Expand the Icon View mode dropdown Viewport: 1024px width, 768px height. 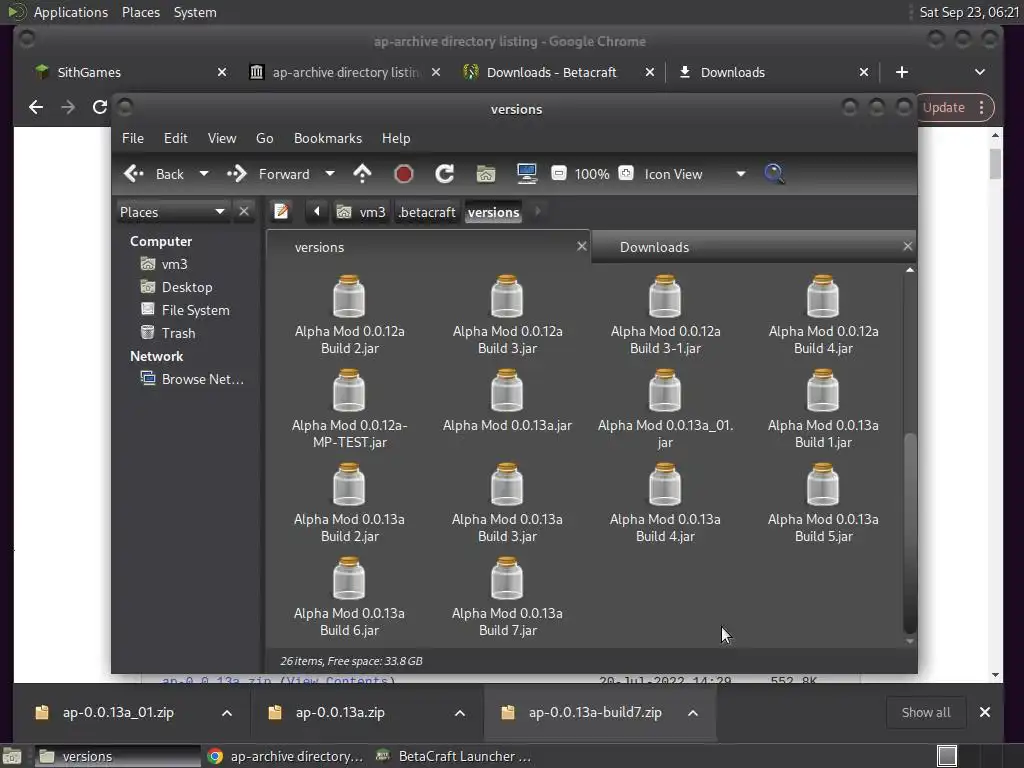click(740, 174)
